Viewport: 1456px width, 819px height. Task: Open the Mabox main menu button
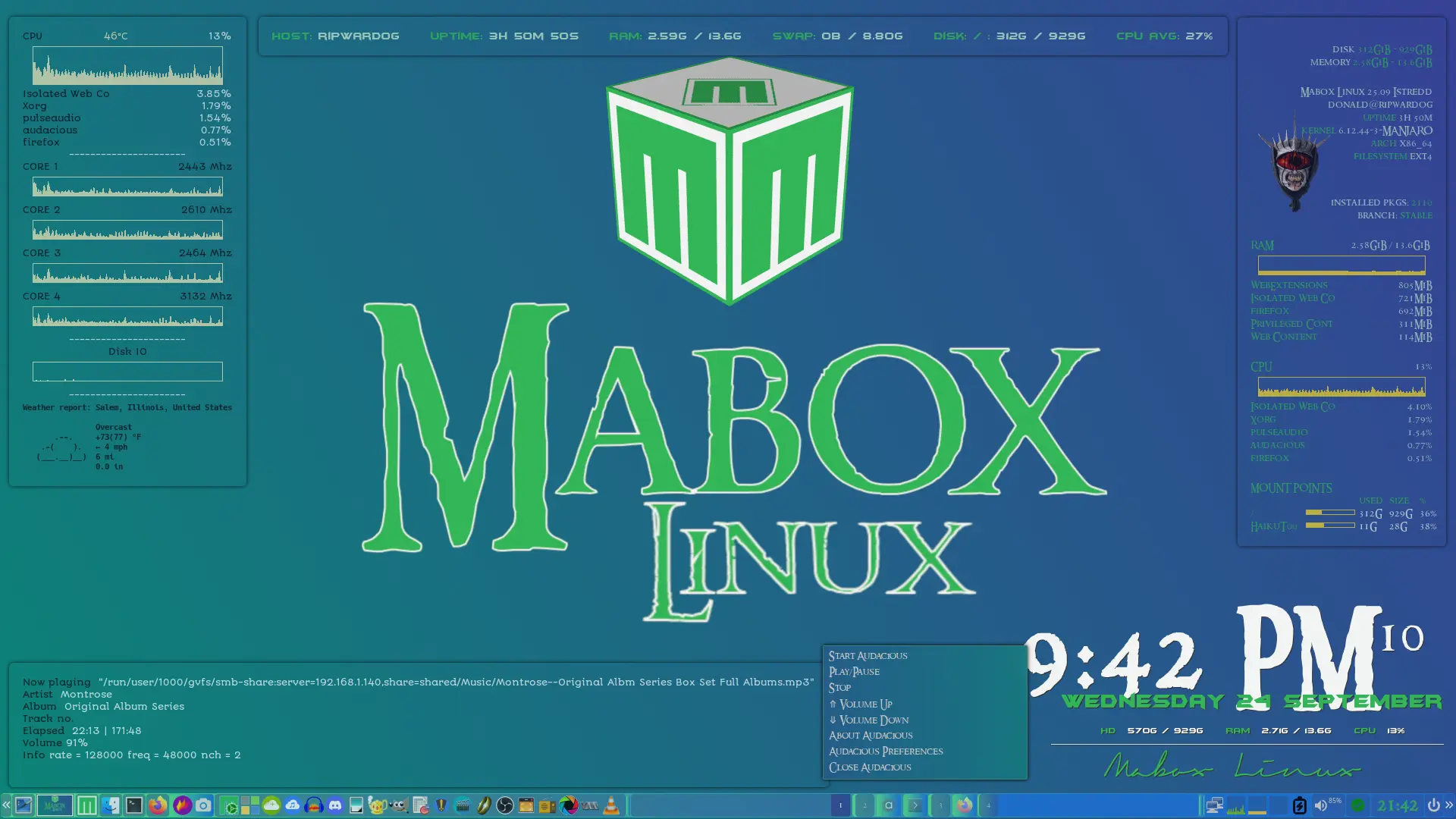tap(87, 805)
